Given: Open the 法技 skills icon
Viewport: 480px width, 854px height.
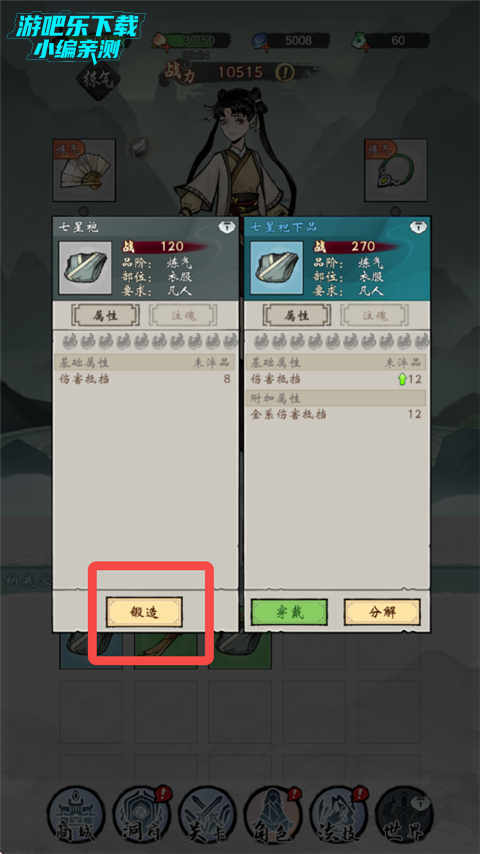Looking at the screenshot, I should pos(338,814).
